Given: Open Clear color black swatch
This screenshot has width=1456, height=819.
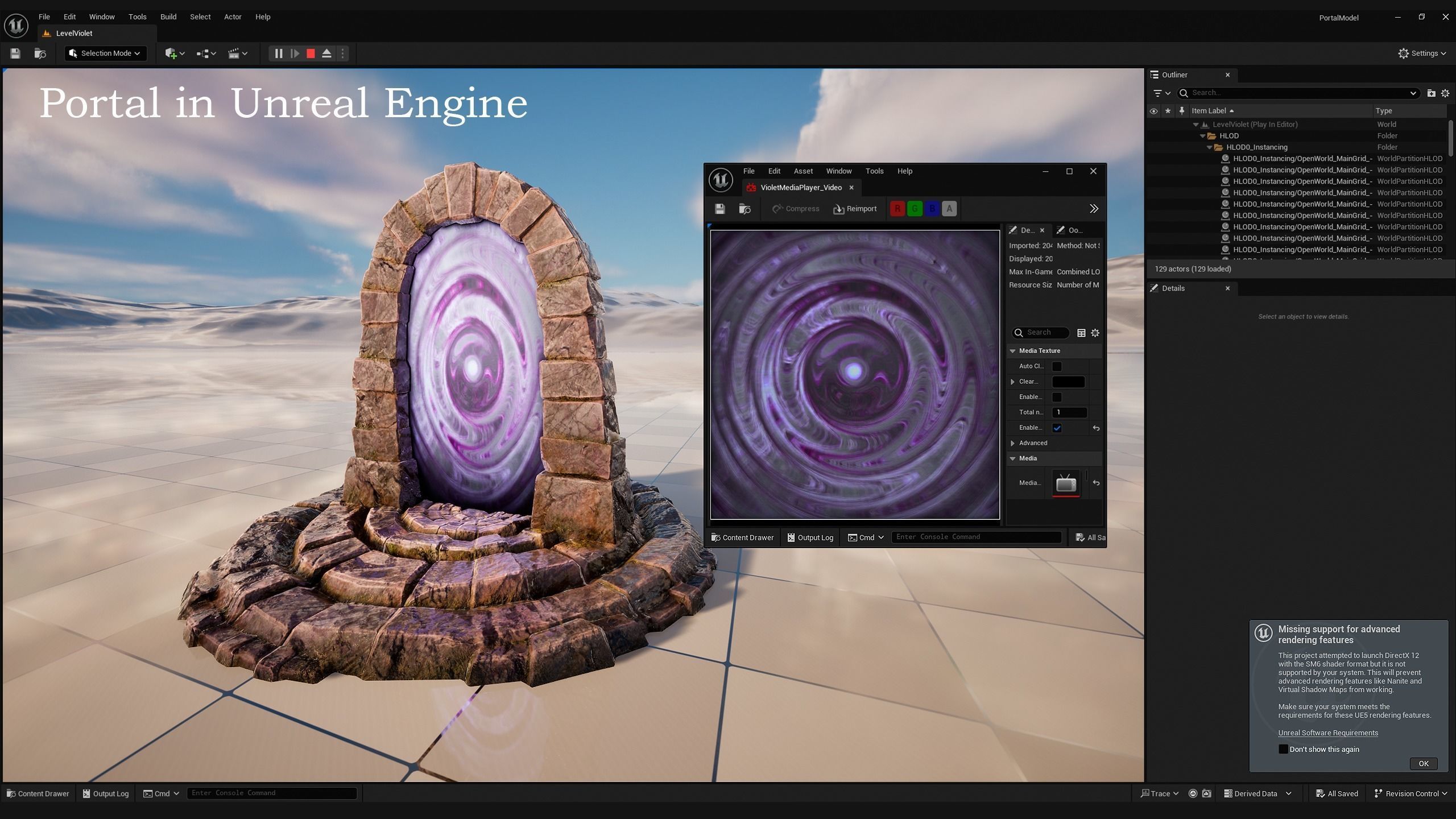Looking at the screenshot, I should (1068, 382).
